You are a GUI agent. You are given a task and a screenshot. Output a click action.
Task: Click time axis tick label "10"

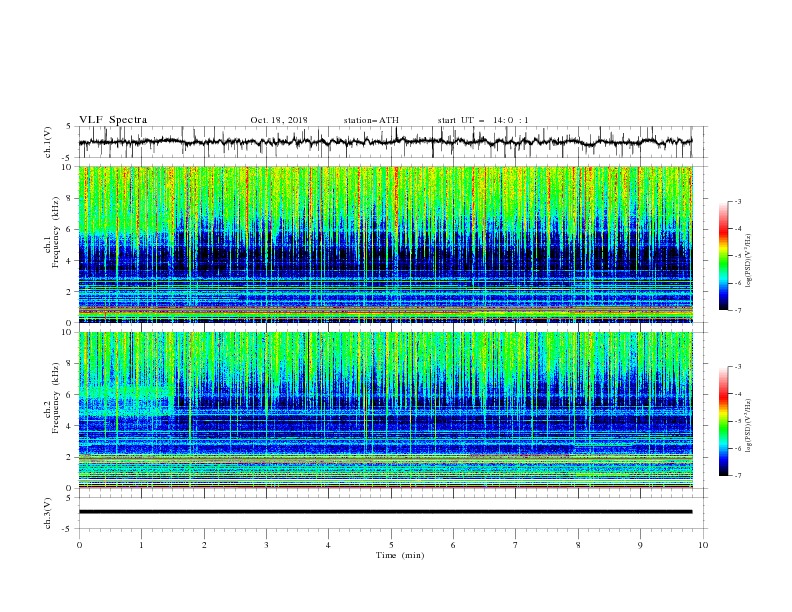pyautogui.click(x=703, y=545)
